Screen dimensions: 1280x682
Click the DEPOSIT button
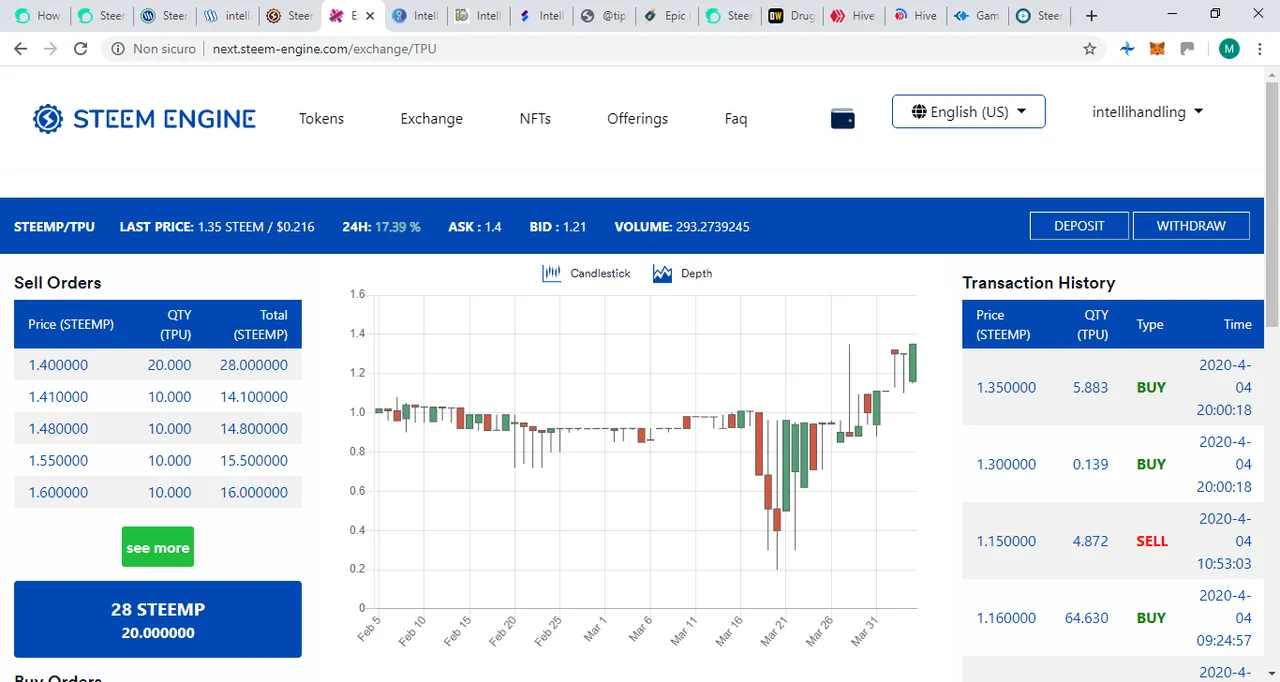point(1079,226)
